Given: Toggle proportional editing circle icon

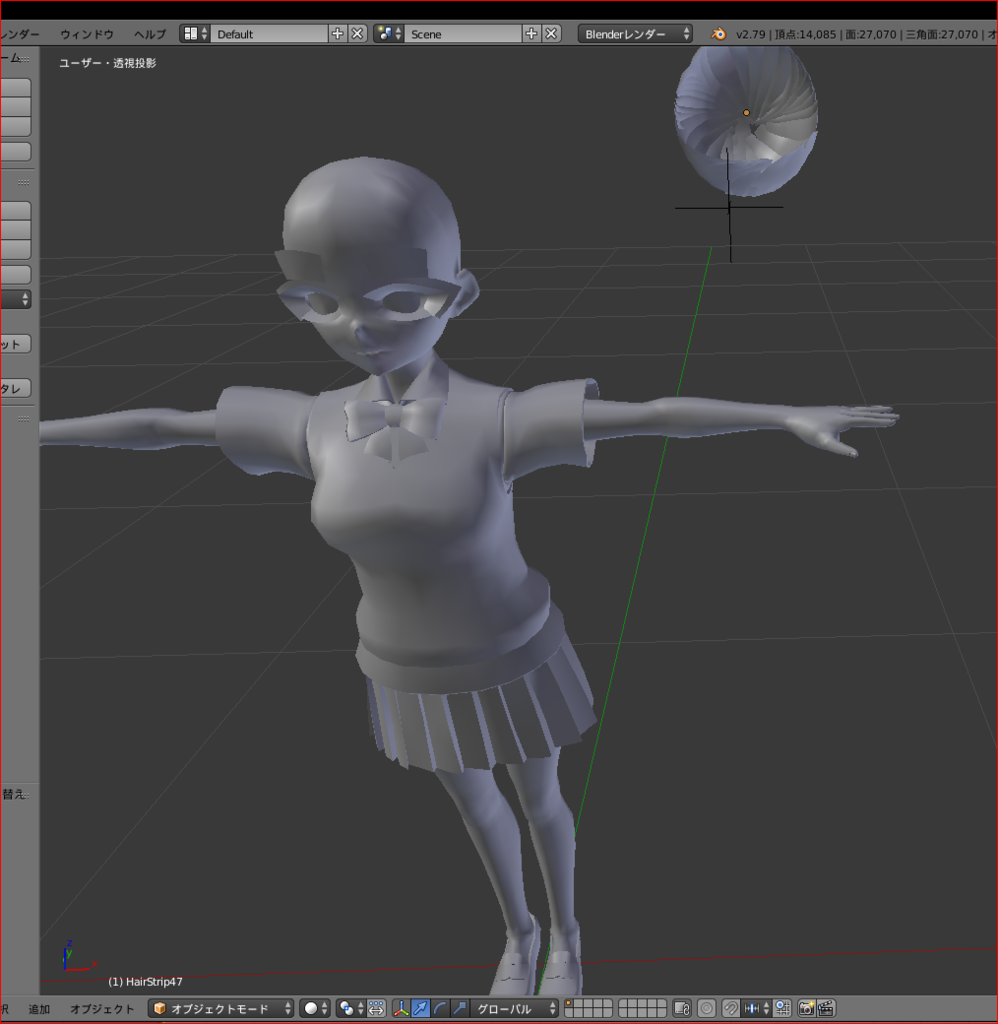Looking at the screenshot, I should point(707,1009).
